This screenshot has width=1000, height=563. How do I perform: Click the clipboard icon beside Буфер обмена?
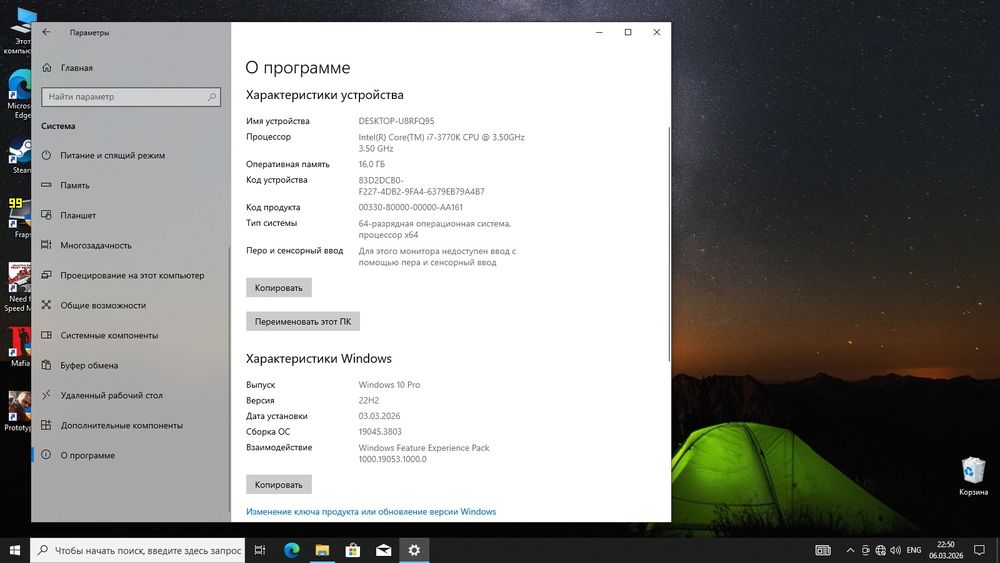[47, 365]
